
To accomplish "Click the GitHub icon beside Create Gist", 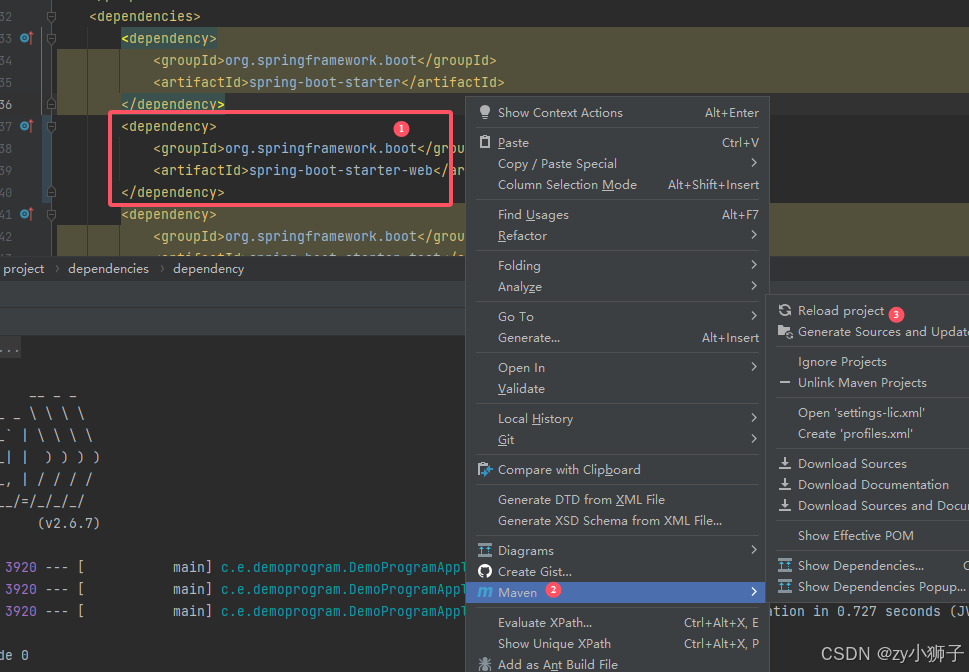I will tap(485, 571).
